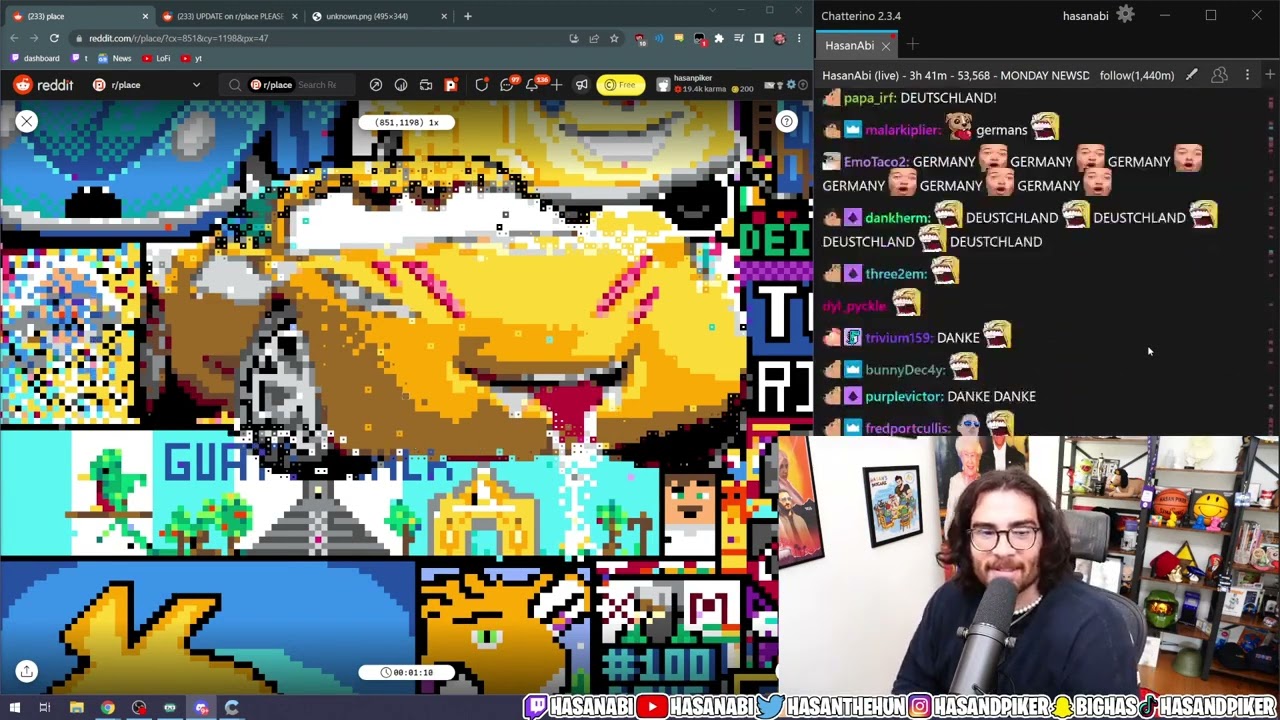
Task: Click username trivium159 in chat
Action: click(899, 338)
